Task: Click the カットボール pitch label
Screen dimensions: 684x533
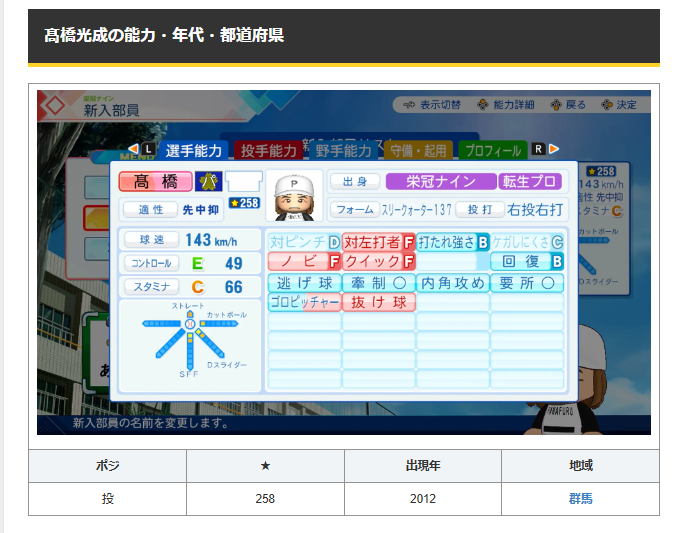Action: tap(226, 314)
